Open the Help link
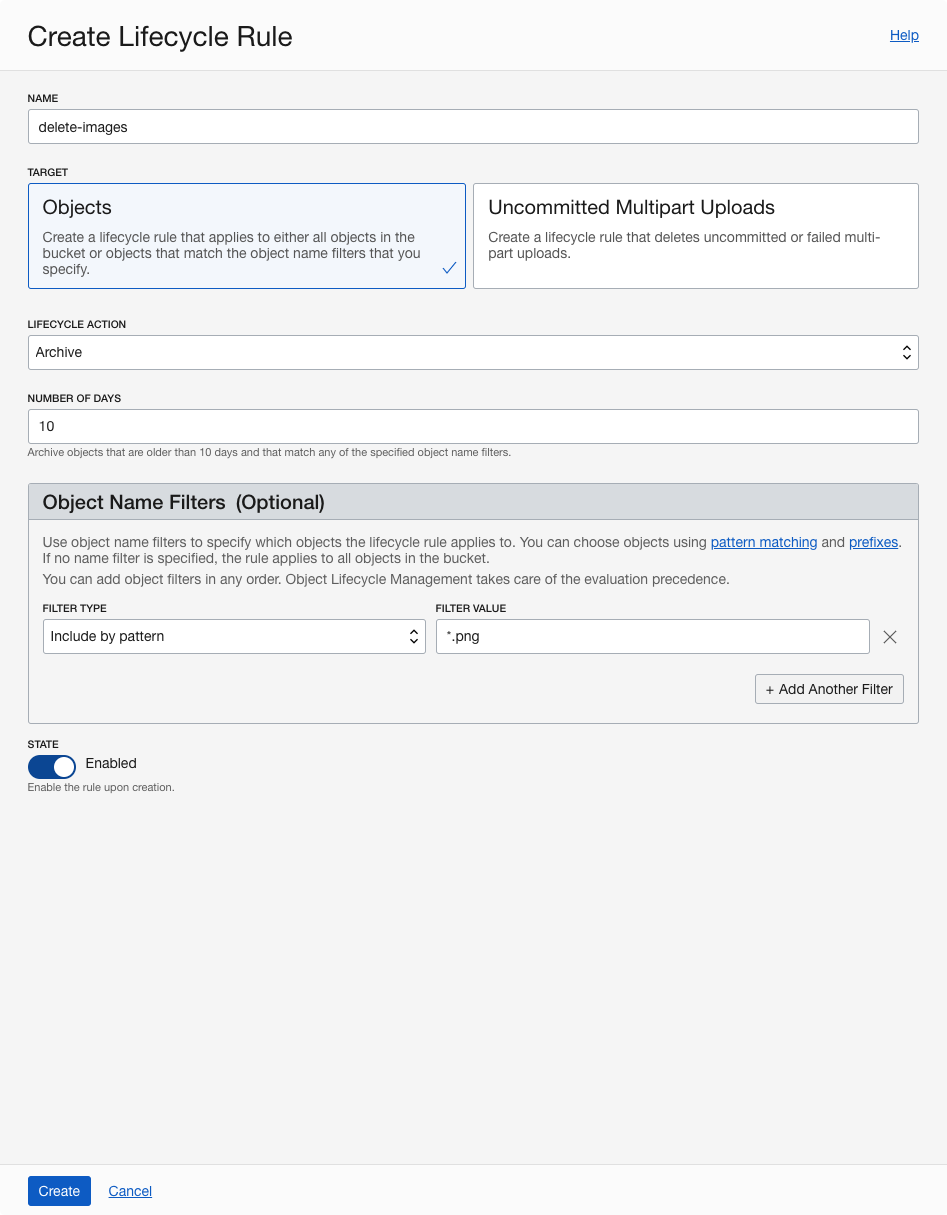947x1215 pixels. click(904, 35)
